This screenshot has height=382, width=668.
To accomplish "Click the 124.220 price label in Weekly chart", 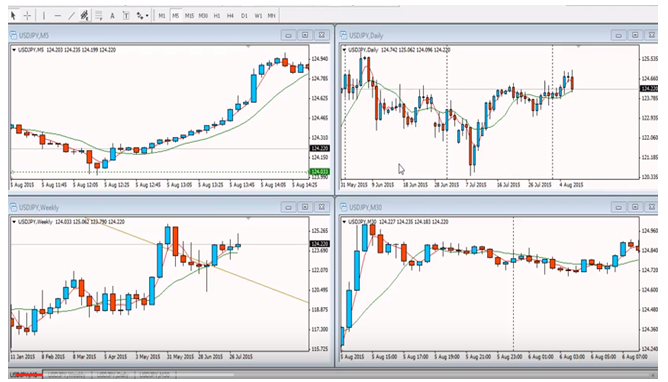I will pyautogui.click(x=320, y=244).
